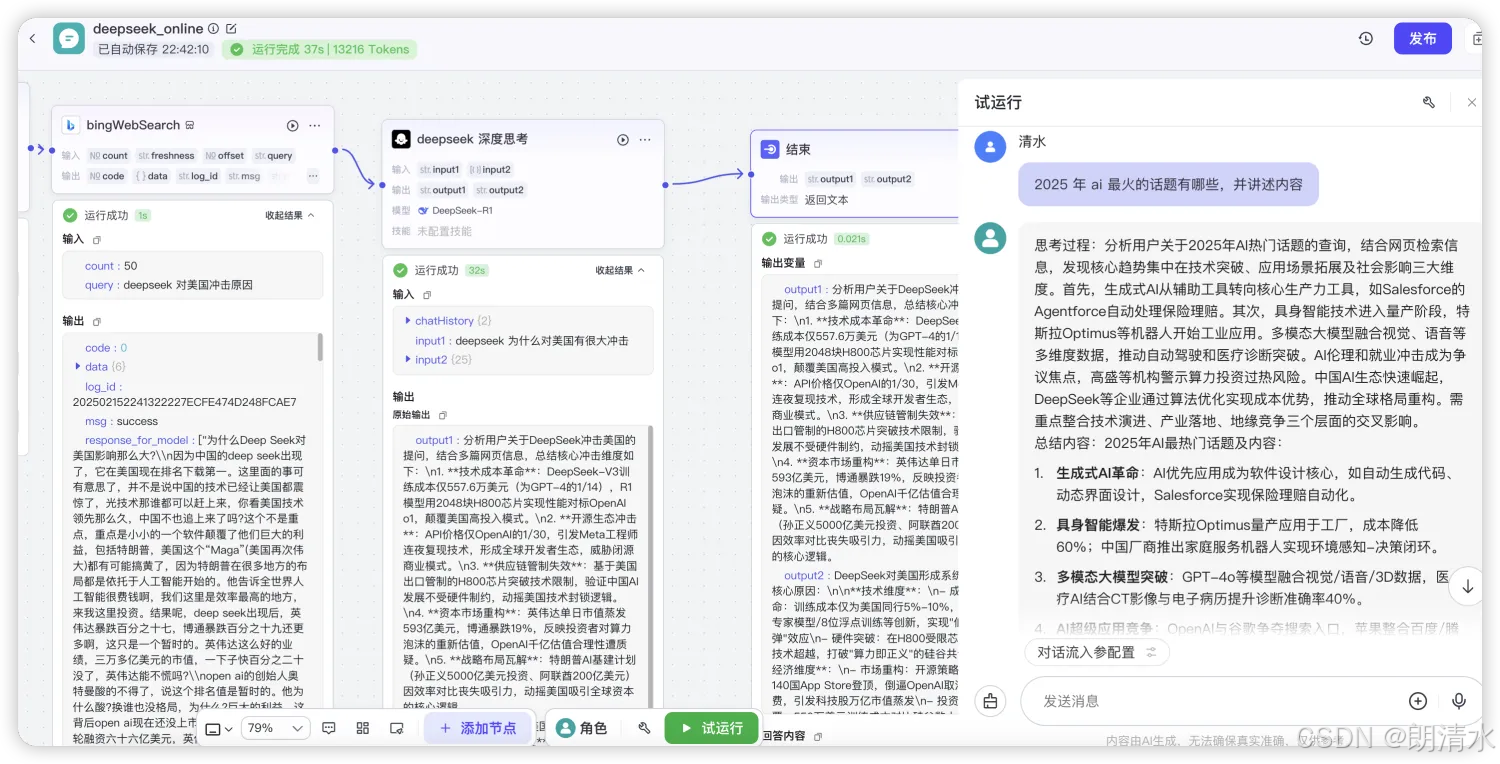Screen dimensions: 1500x764
Task: Click the 结束 end node icon
Action: coord(770,149)
